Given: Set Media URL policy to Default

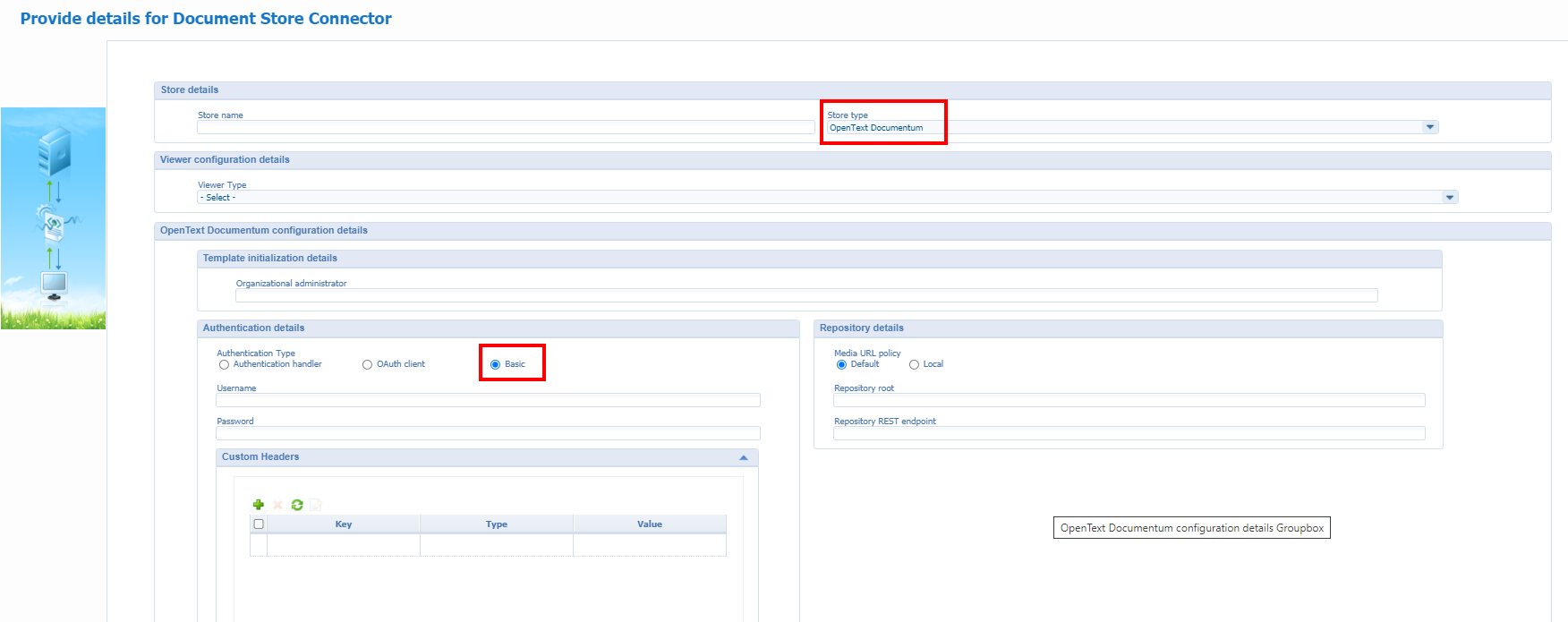Looking at the screenshot, I should (841, 365).
